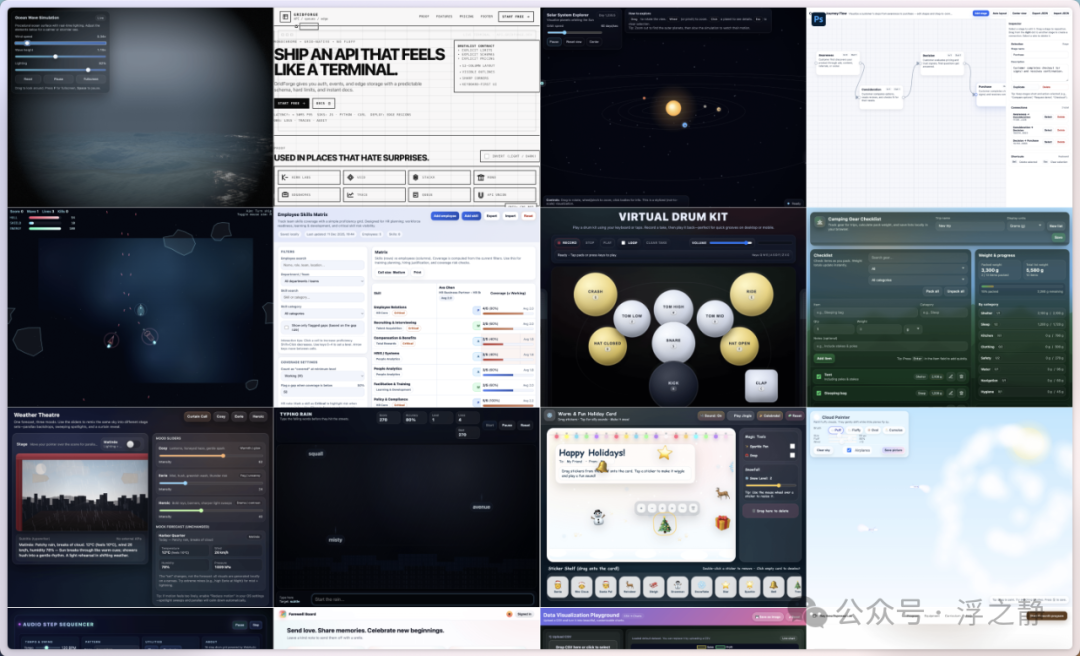Image resolution: width=1080 pixels, height=656 pixels.
Task: Hit the TOM MID pad
Action: click(714, 318)
